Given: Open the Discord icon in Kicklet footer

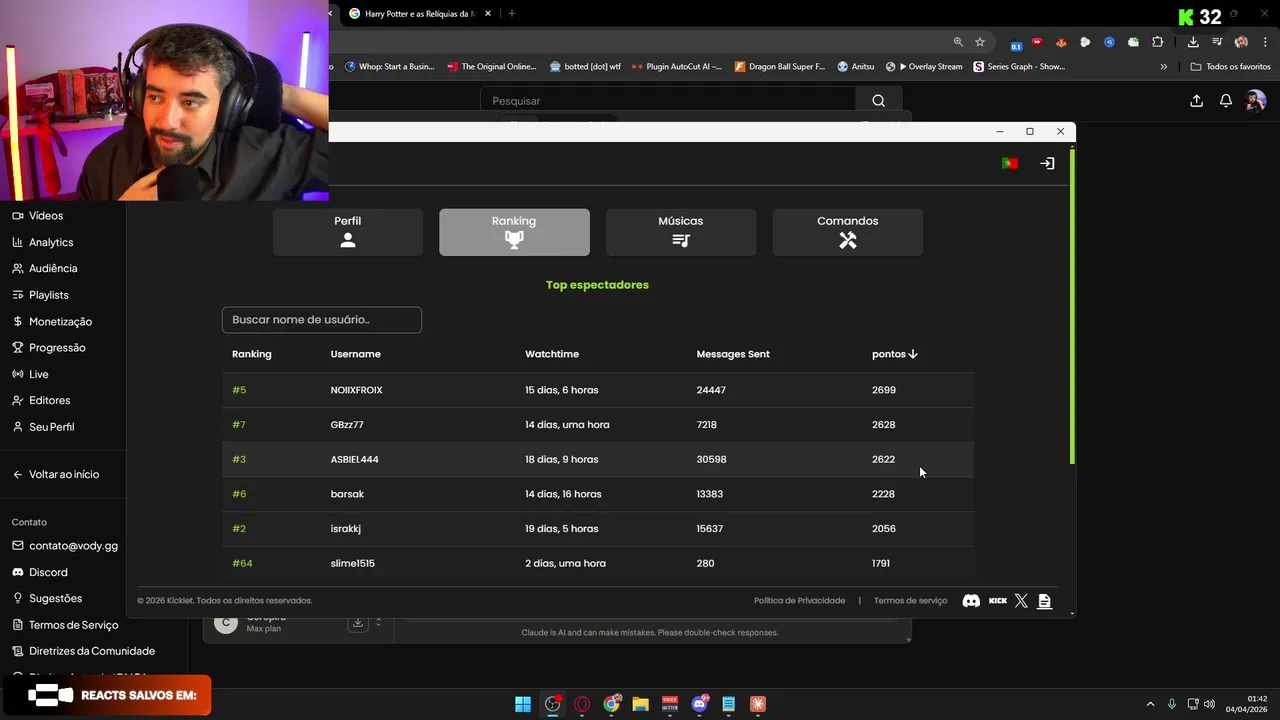Looking at the screenshot, I should point(971,601).
